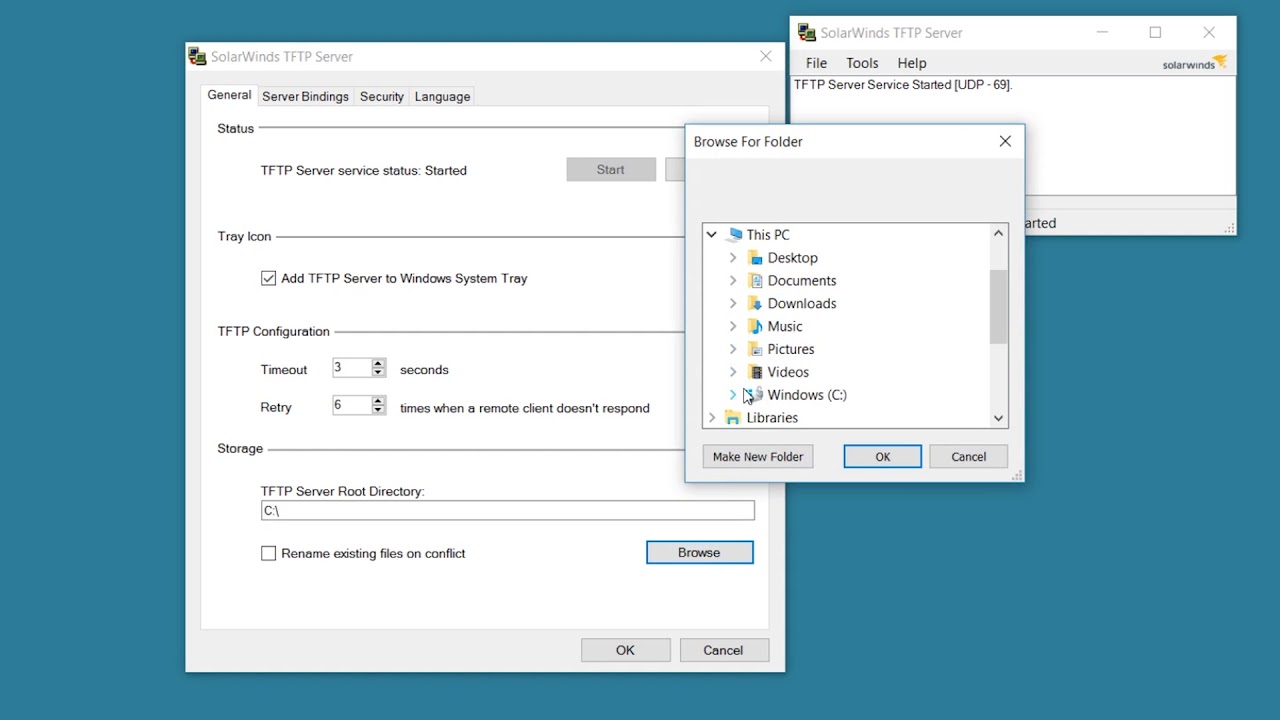Open the Server Bindings tab
Screen dimensions: 1280x720
tap(305, 97)
